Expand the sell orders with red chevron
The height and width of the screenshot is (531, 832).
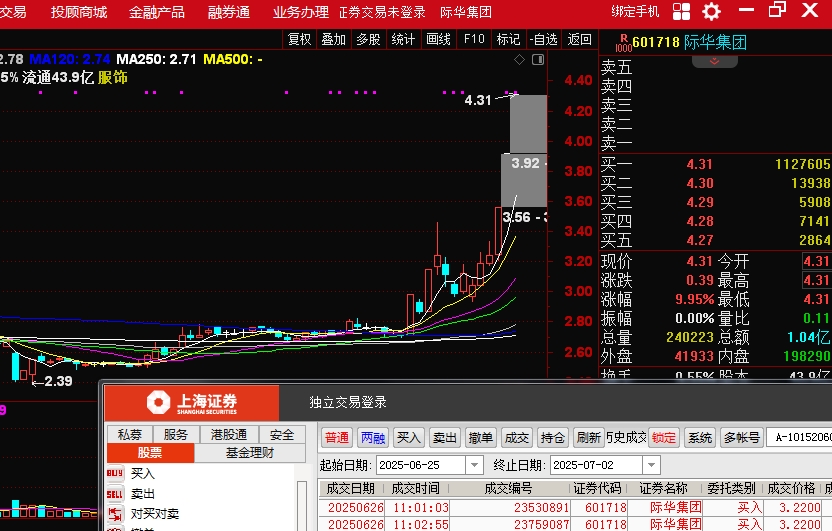[x=714, y=61]
